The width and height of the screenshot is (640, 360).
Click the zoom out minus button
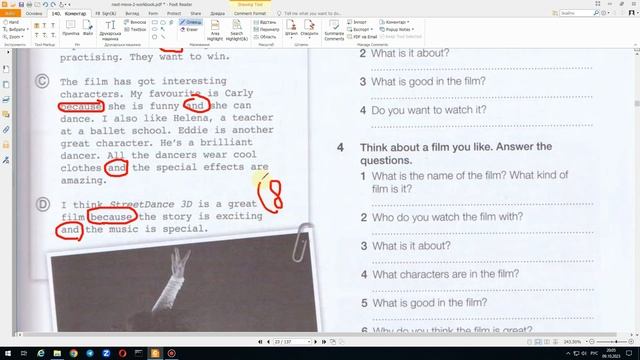(x=592, y=342)
